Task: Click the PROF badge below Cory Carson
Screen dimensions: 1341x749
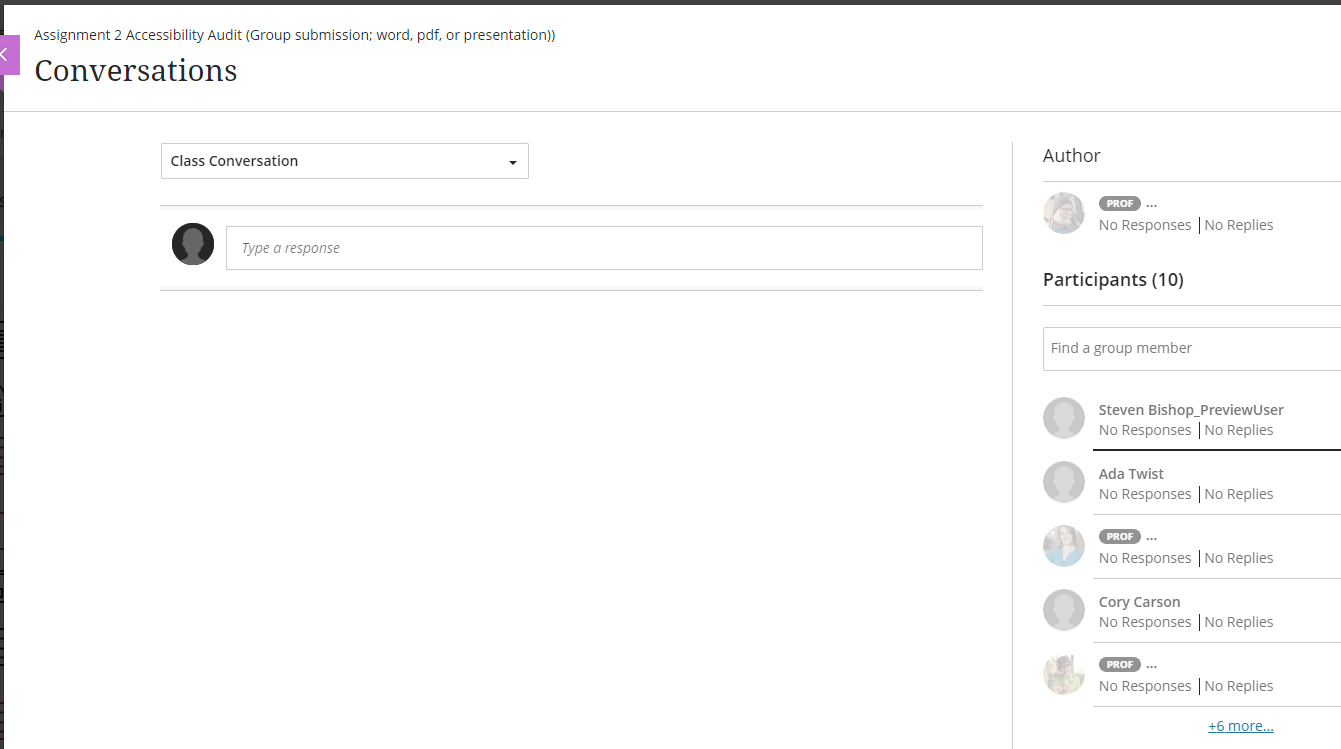Action: (1119, 665)
